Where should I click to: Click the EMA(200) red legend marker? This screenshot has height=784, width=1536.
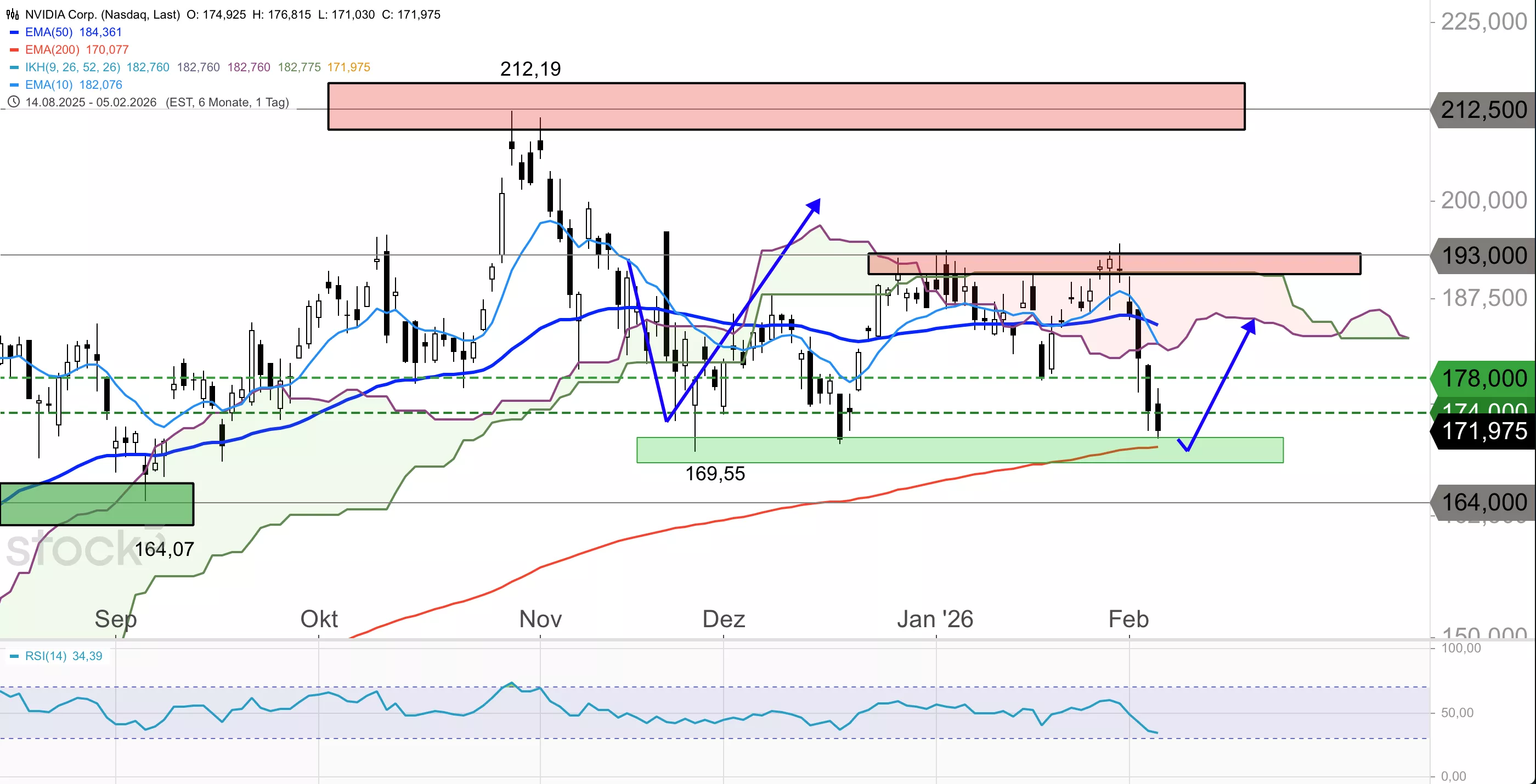pos(14,50)
